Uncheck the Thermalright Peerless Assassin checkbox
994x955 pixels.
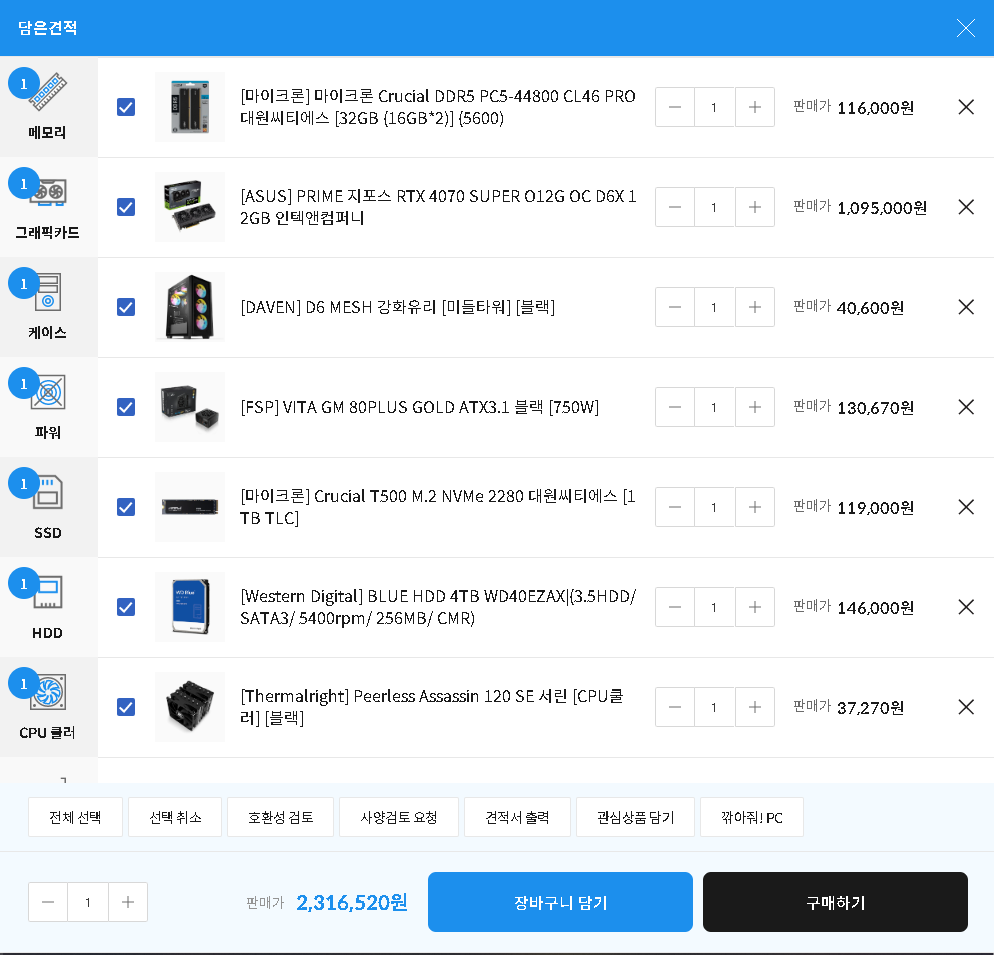(126, 707)
